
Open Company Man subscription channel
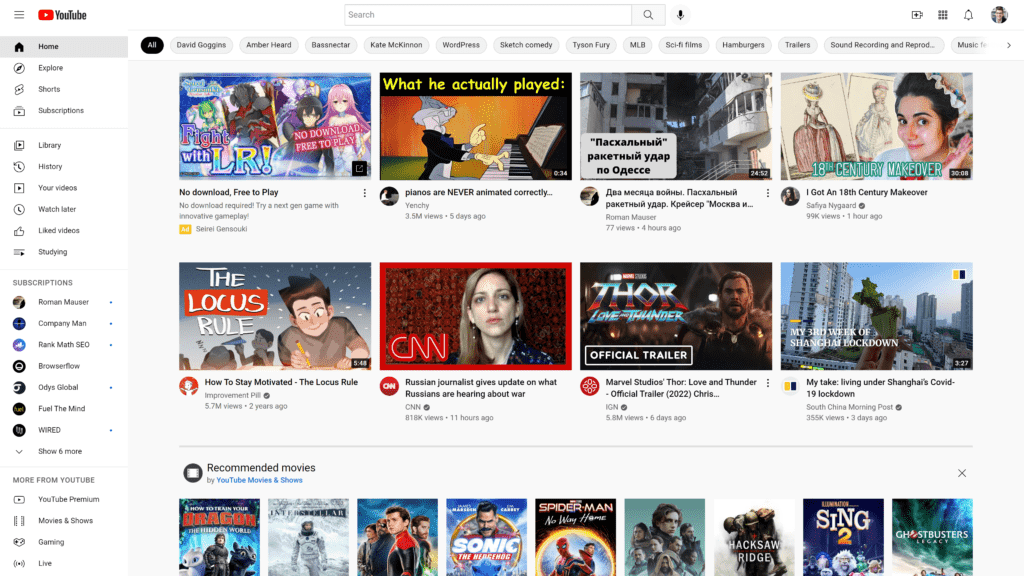[64, 323]
